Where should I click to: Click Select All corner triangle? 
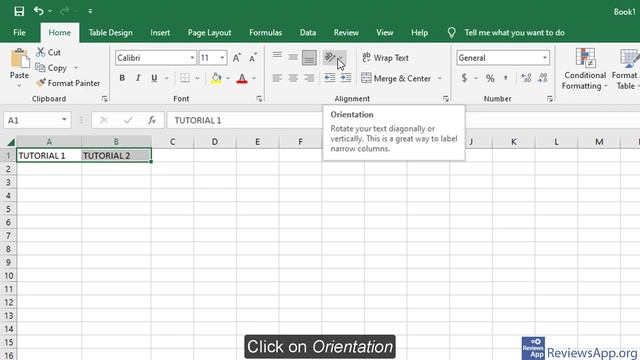tap(11, 142)
